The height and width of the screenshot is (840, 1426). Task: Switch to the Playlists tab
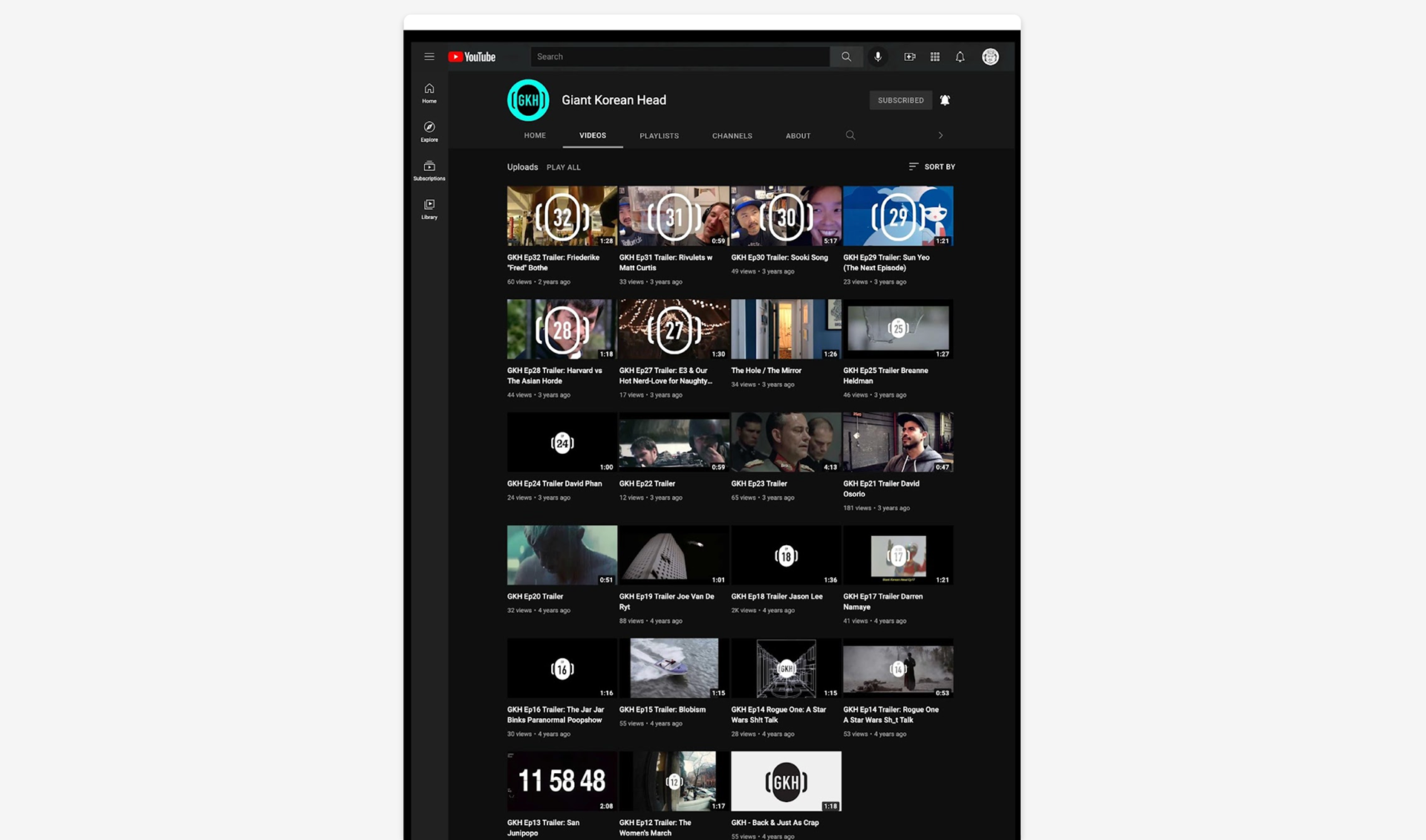pos(659,136)
